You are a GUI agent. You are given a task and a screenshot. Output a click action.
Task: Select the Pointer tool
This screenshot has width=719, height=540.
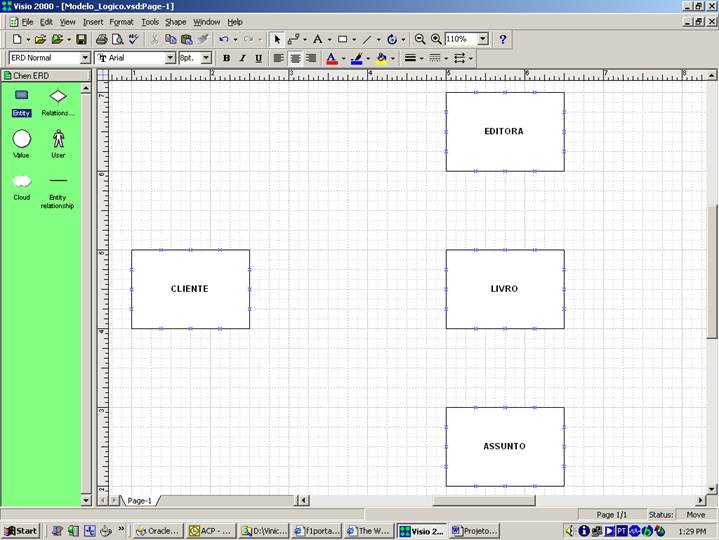277,39
